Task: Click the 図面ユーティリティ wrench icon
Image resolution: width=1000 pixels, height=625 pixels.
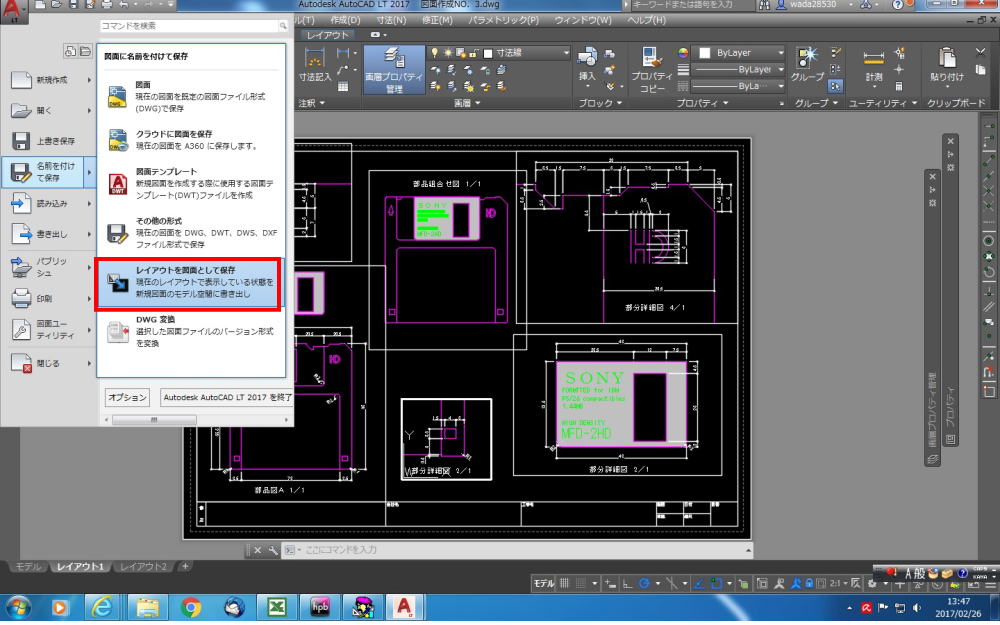Action: (21, 330)
